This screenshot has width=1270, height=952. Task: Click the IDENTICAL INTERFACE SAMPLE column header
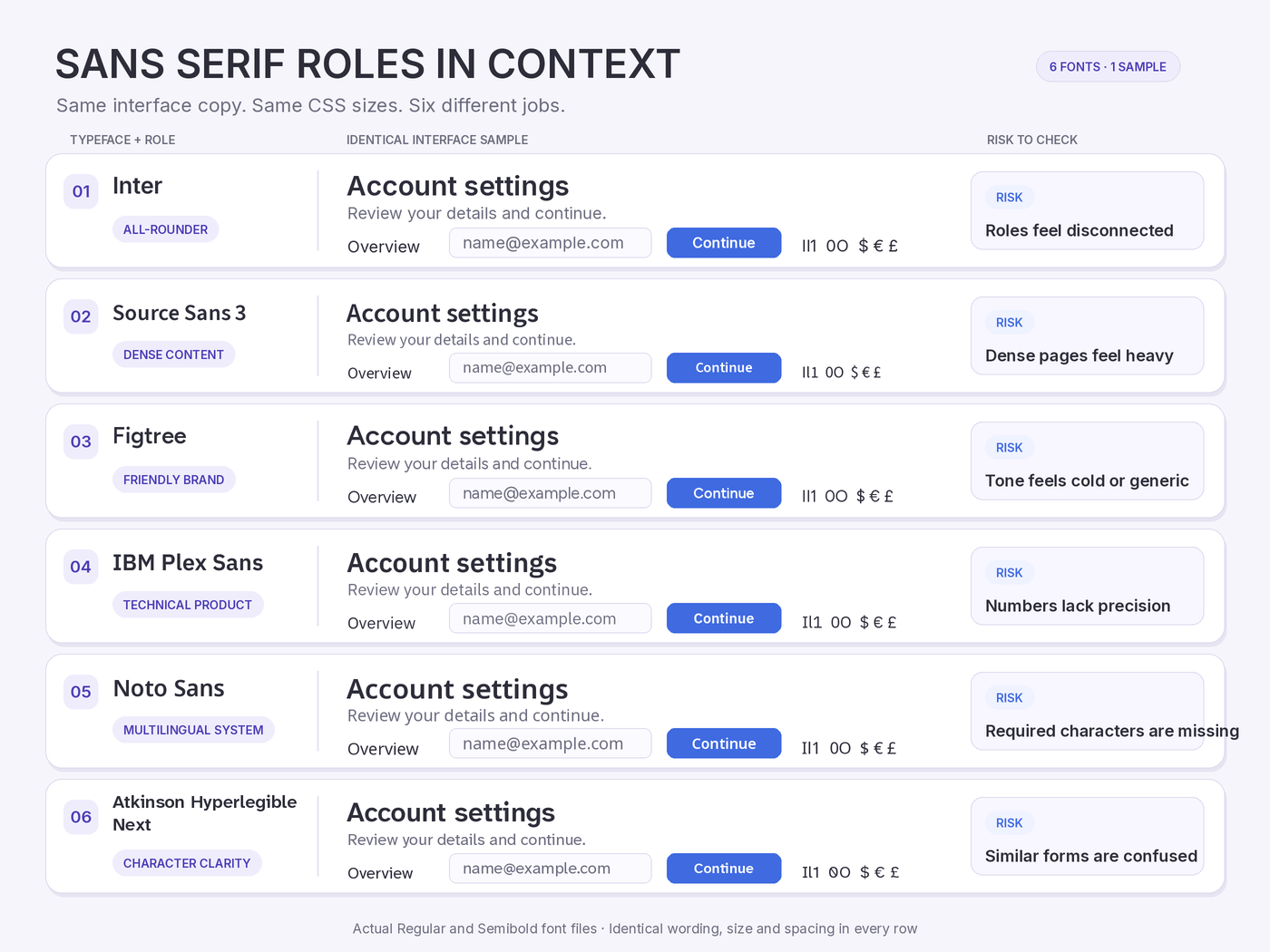tap(437, 140)
